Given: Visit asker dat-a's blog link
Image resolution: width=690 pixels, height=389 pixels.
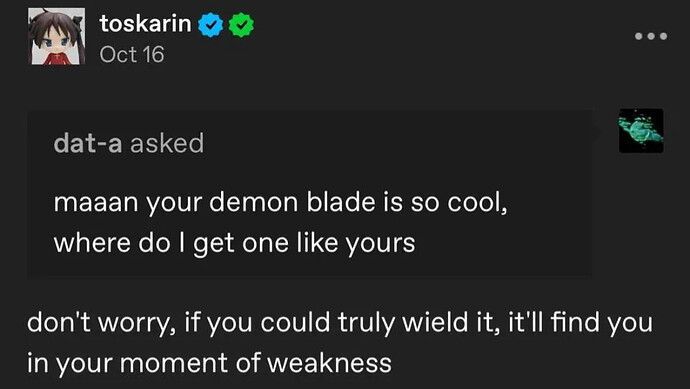Looking at the screenshot, I should (x=88, y=143).
